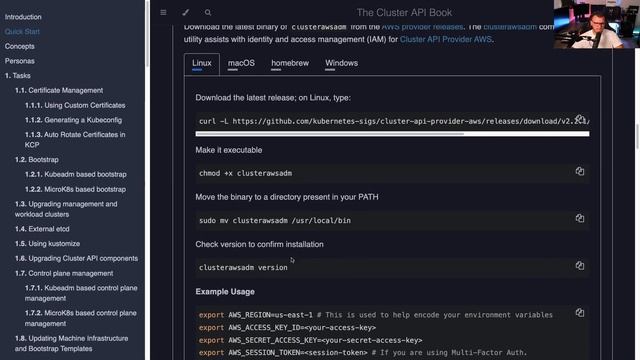The height and width of the screenshot is (360, 640).
Task: Open 1.3. Upgrading management and workload clusters
Action: pos(66,209)
